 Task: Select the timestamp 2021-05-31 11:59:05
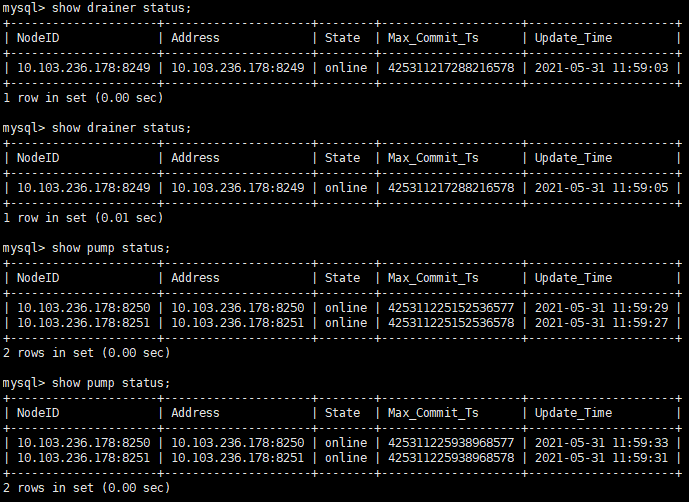click(x=601, y=188)
